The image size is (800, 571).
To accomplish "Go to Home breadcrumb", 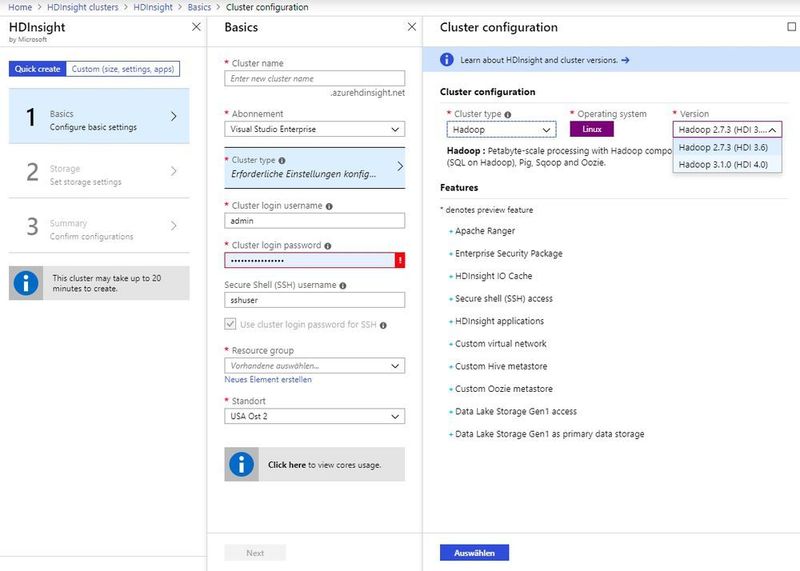I will (x=20, y=7).
